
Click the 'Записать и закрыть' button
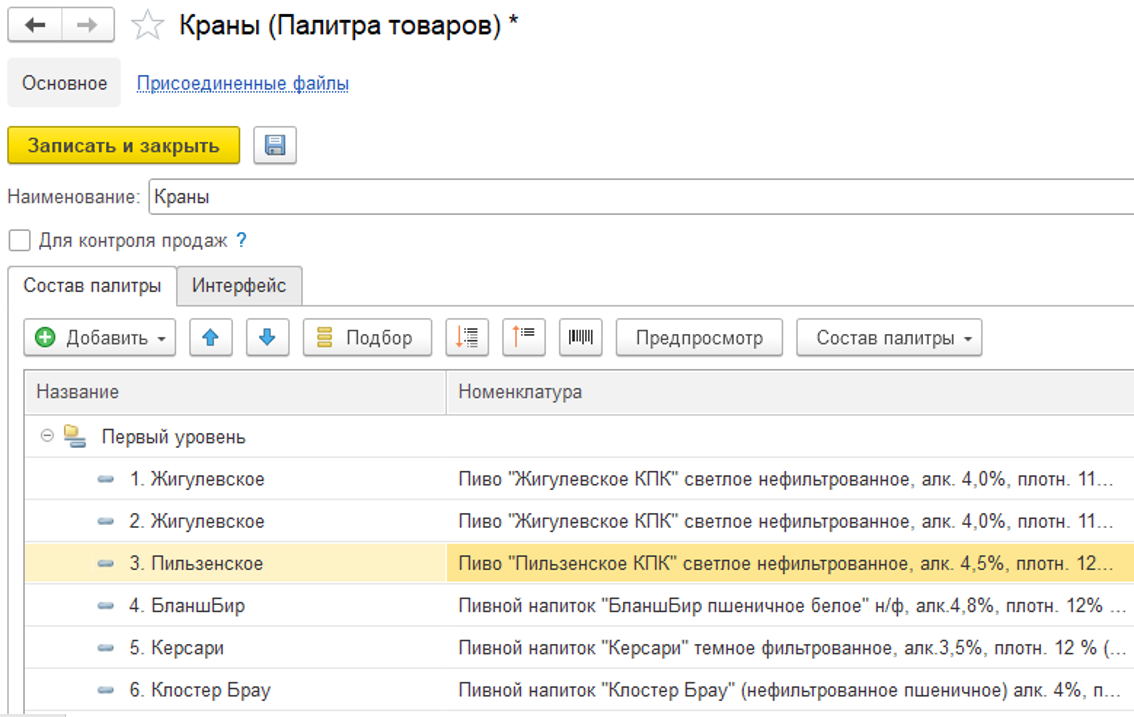click(x=123, y=146)
